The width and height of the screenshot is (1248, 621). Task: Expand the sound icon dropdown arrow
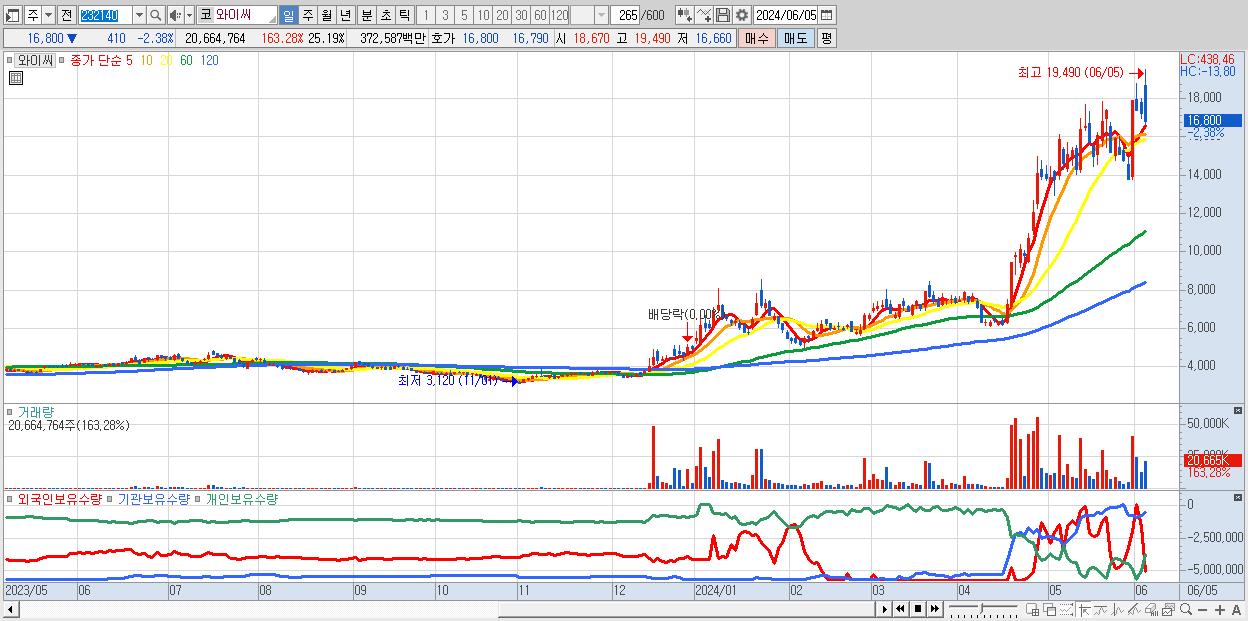coord(189,15)
